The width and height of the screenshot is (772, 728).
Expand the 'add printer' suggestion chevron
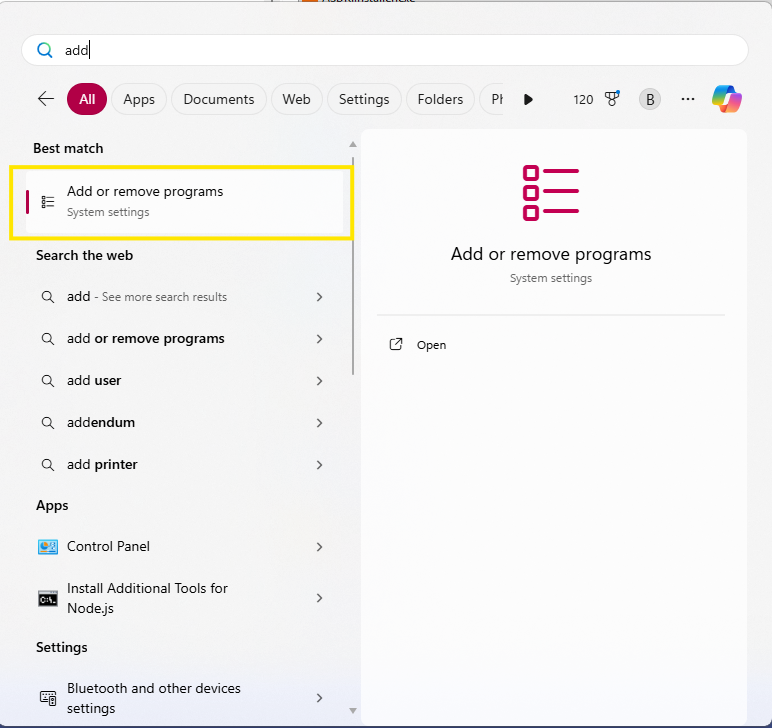[x=319, y=465]
